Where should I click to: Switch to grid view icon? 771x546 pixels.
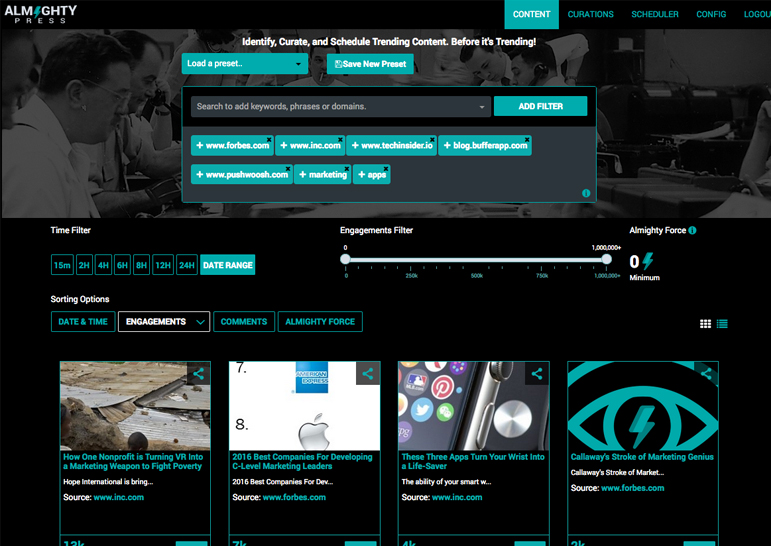pyautogui.click(x=705, y=324)
